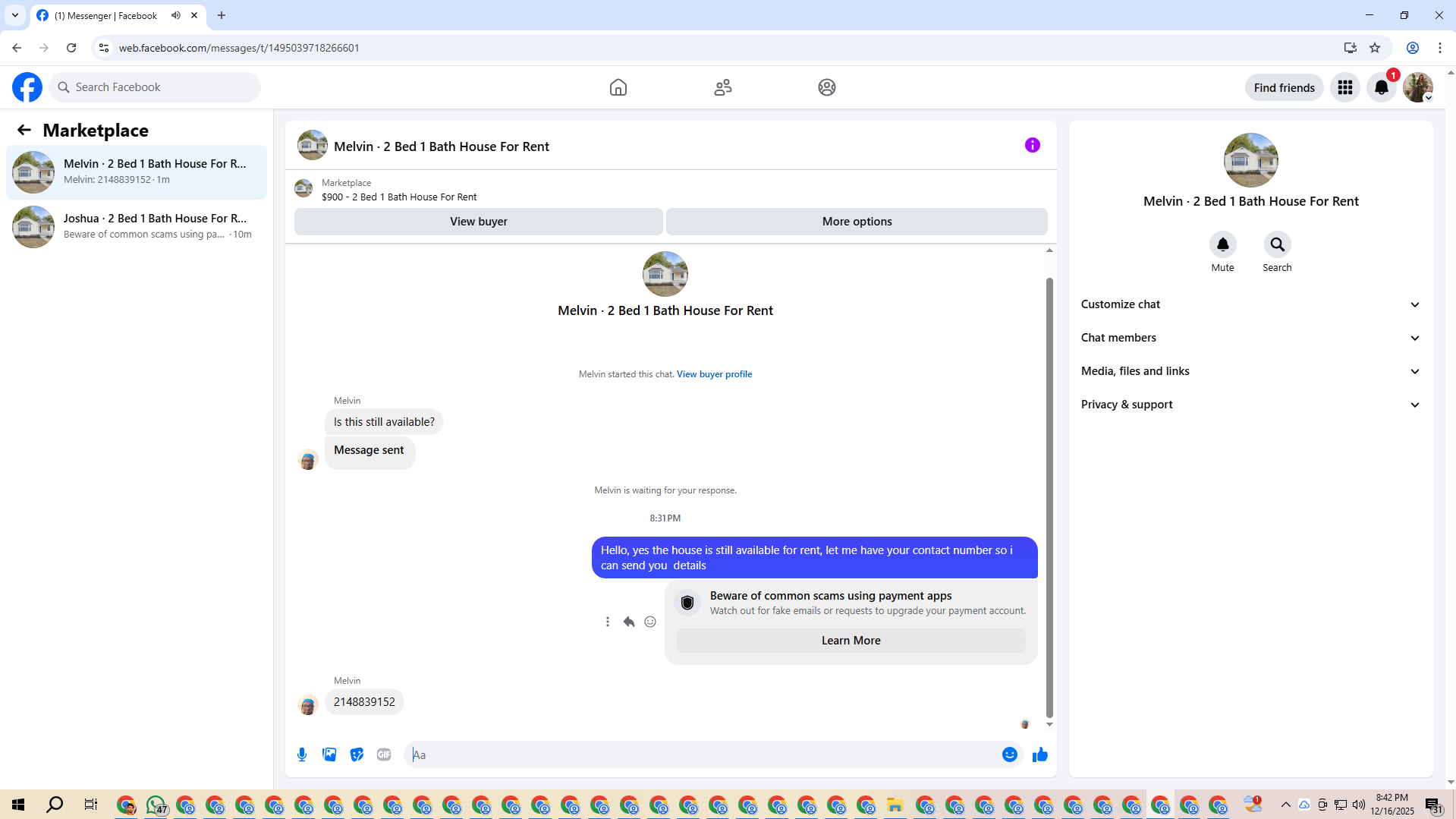Expand the Privacy & support section
The width and height of the screenshot is (1456, 819).
pos(1250,405)
